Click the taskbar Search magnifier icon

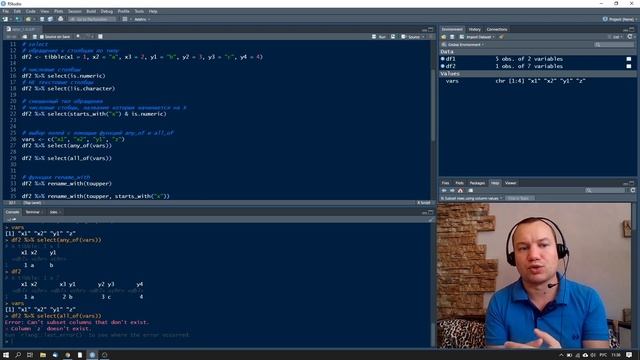coord(18,355)
